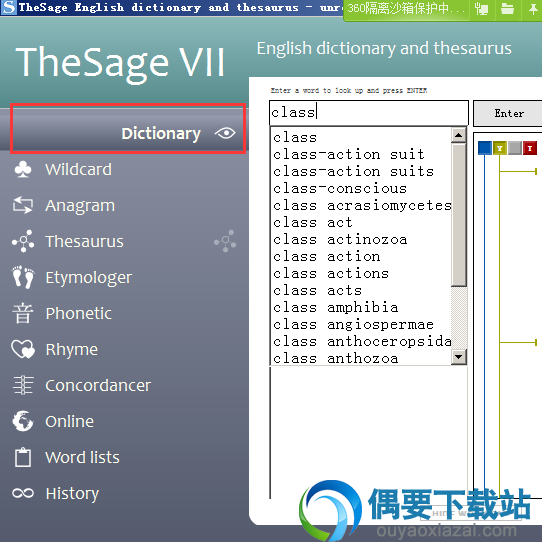Select the red color square
The width and height of the screenshot is (542, 542).
tap(530, 148)
